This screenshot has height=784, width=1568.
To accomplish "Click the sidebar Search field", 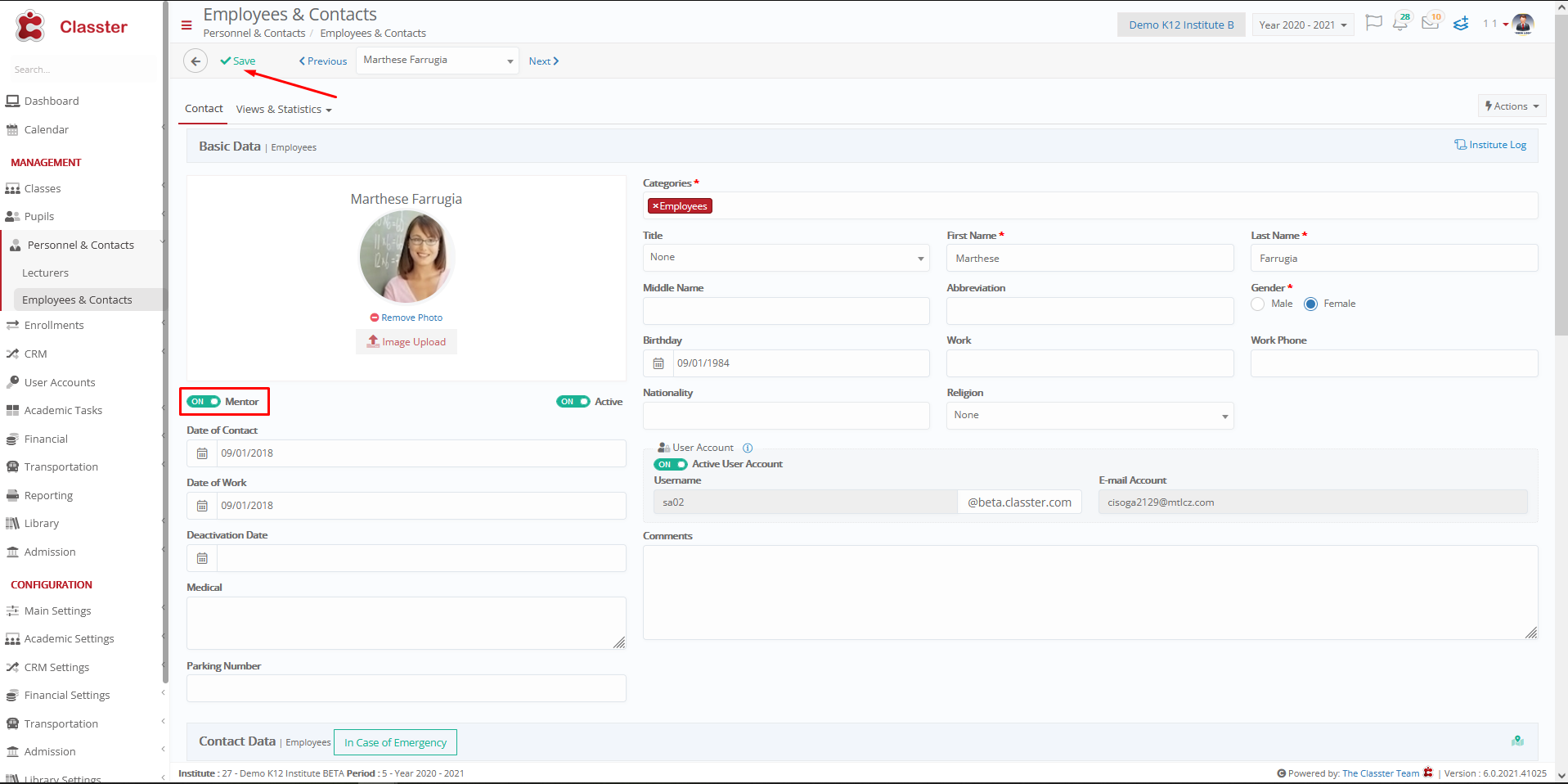I will click(82, 70).
